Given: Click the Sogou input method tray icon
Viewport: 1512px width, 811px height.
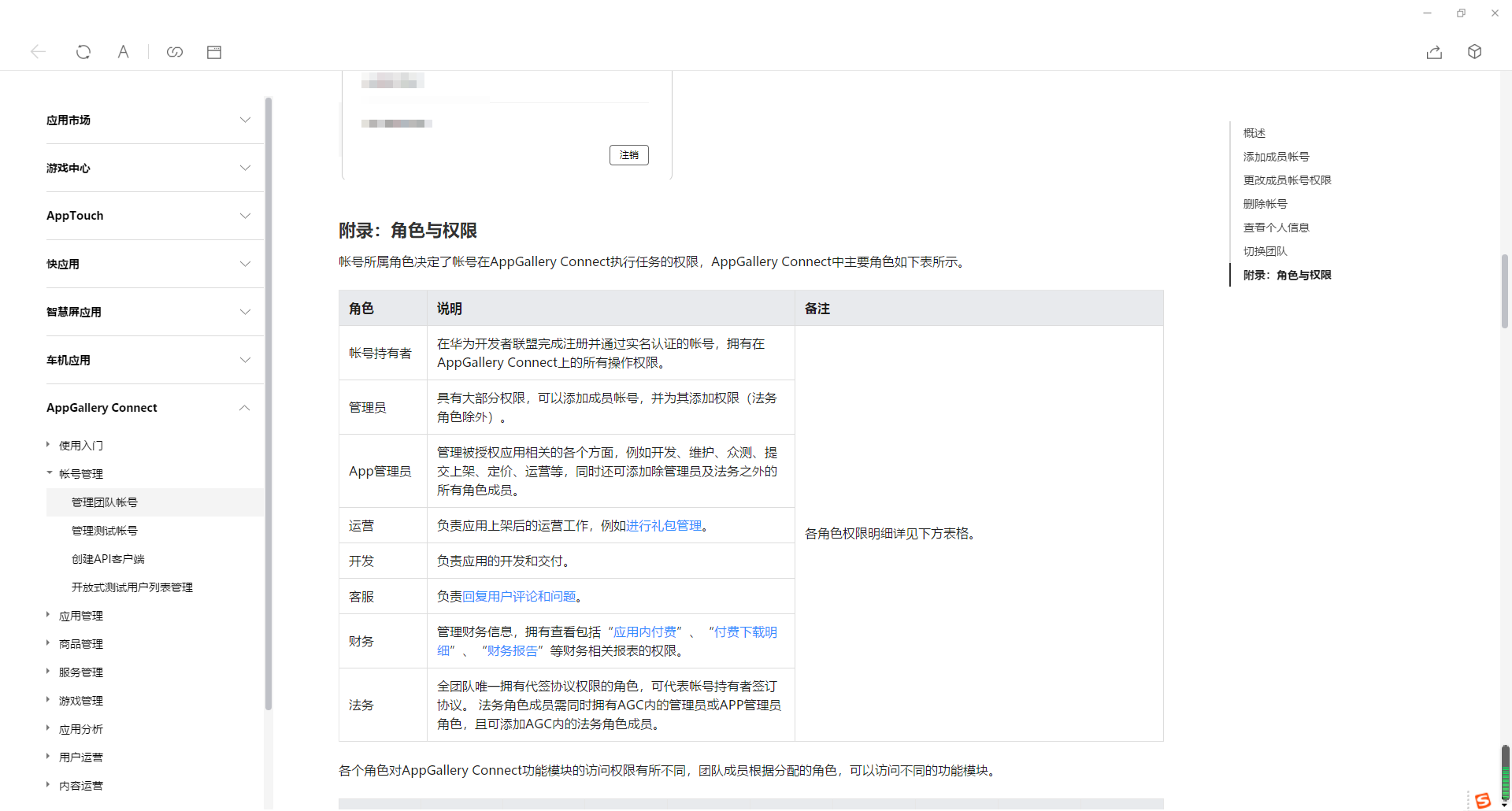Looking at the screenshot, I should 1484,800.
